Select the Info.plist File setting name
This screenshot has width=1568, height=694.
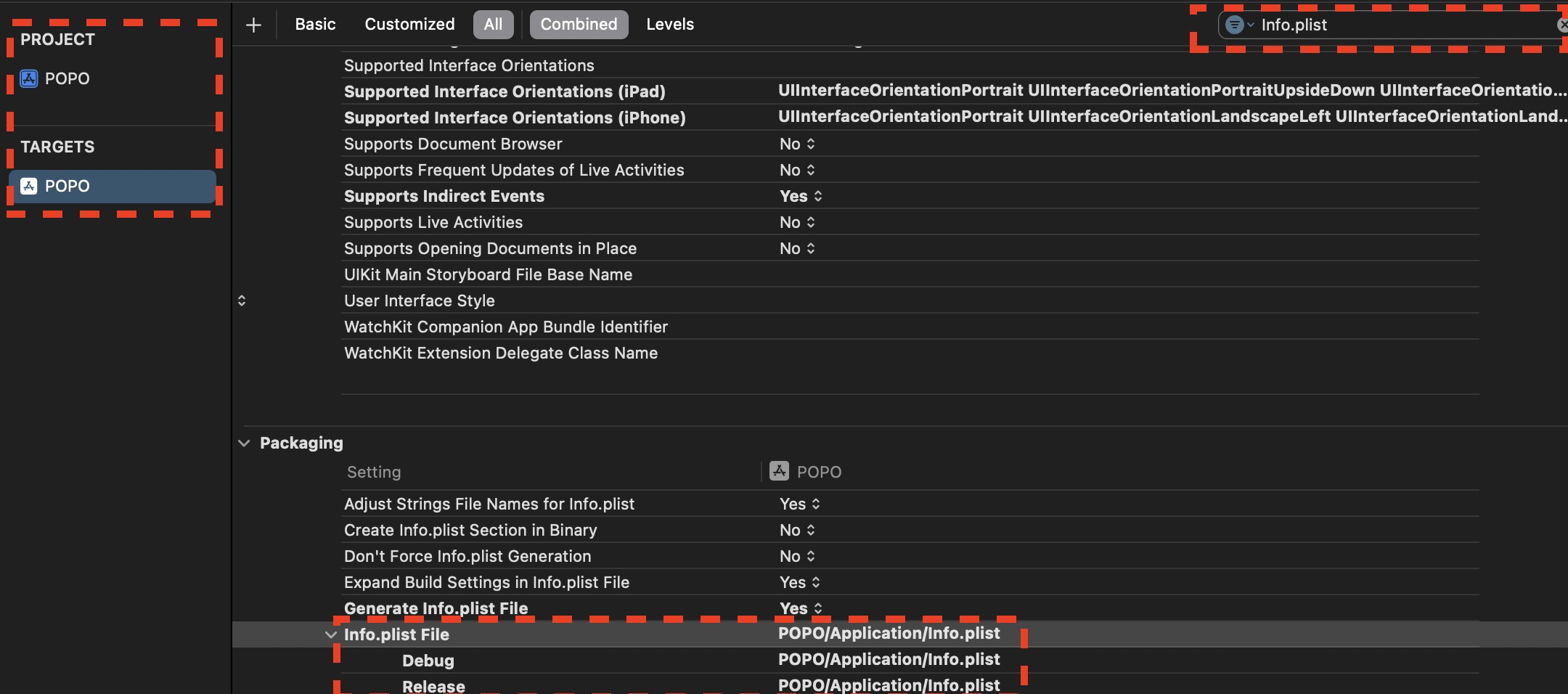click(x=396, y=634)
